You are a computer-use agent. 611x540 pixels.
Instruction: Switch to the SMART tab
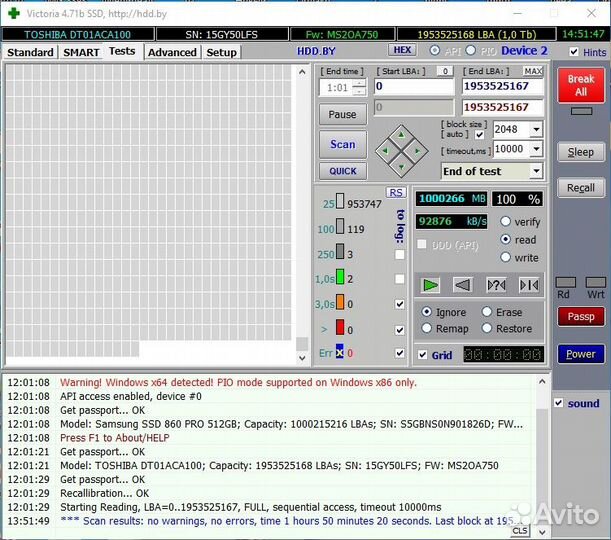[81, 52]
